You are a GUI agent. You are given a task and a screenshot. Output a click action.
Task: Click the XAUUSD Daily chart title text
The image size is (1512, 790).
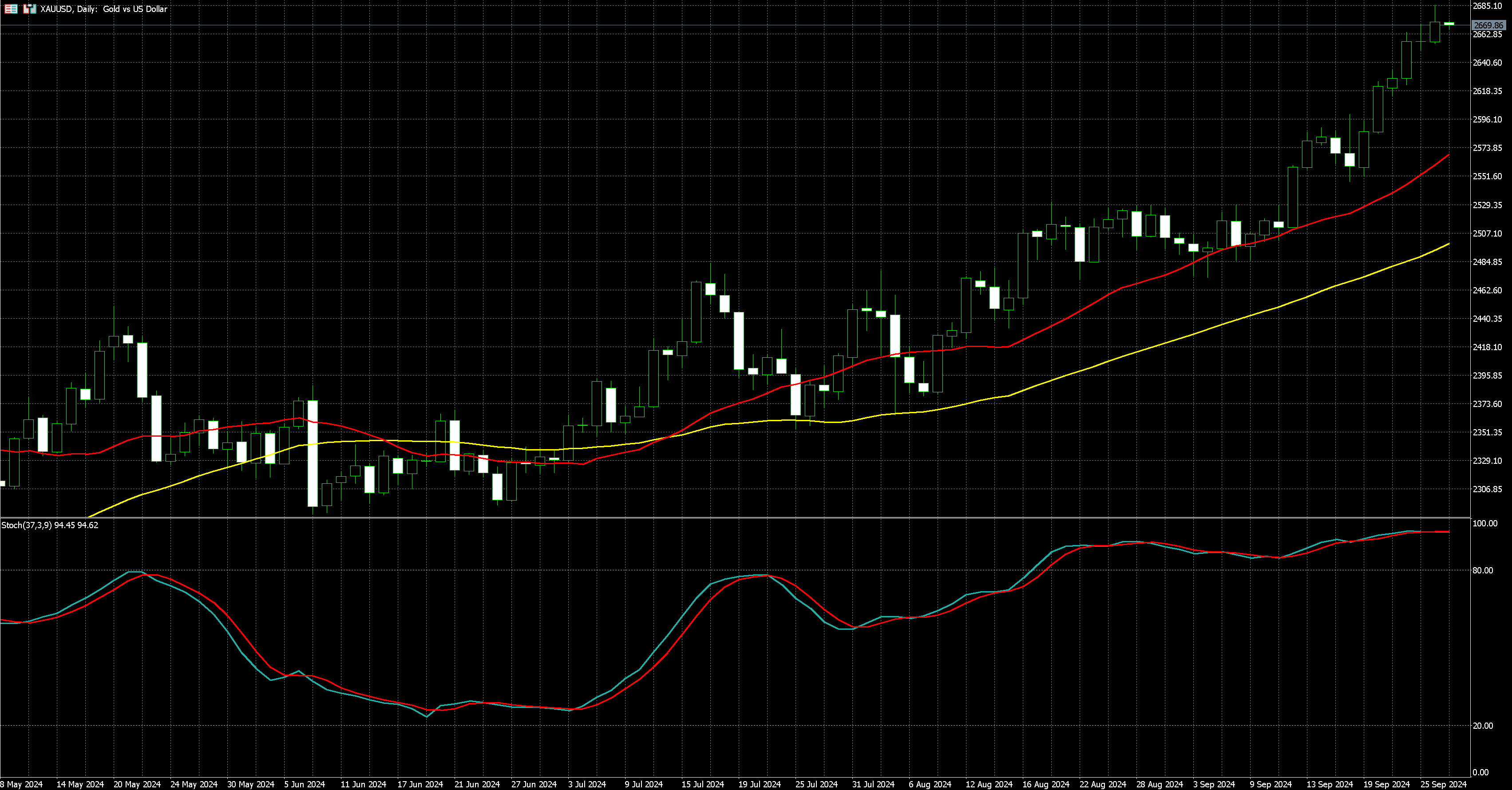pos(104,9)
